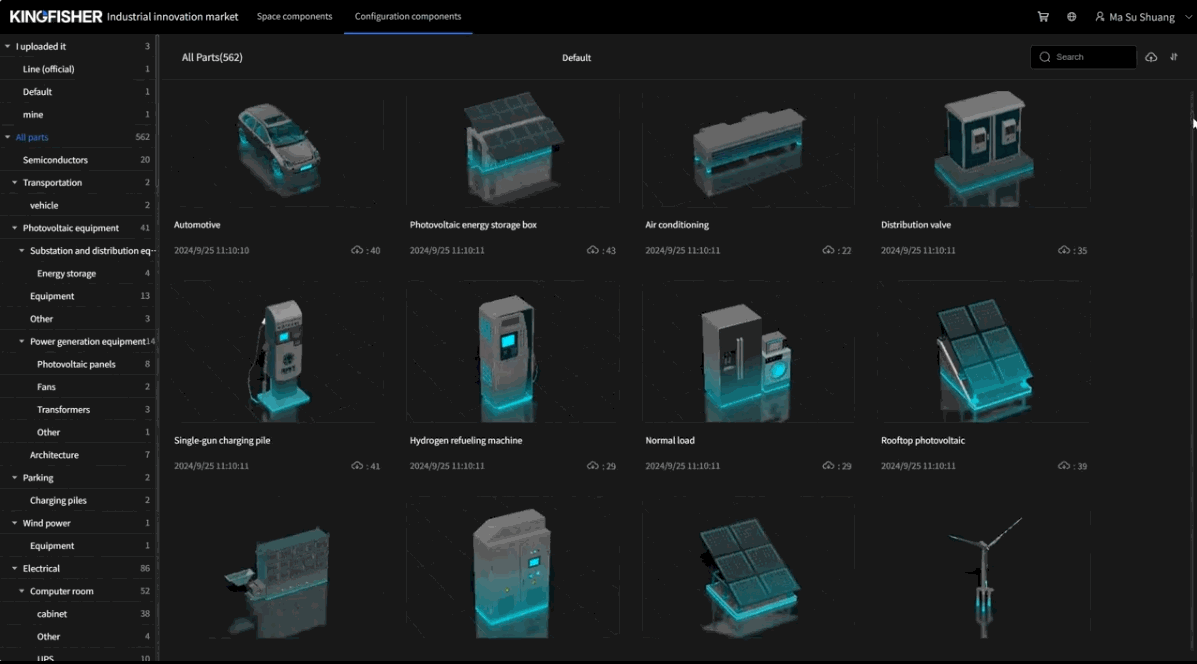Click download cloud icon on Automotive card

pos(357,250)
